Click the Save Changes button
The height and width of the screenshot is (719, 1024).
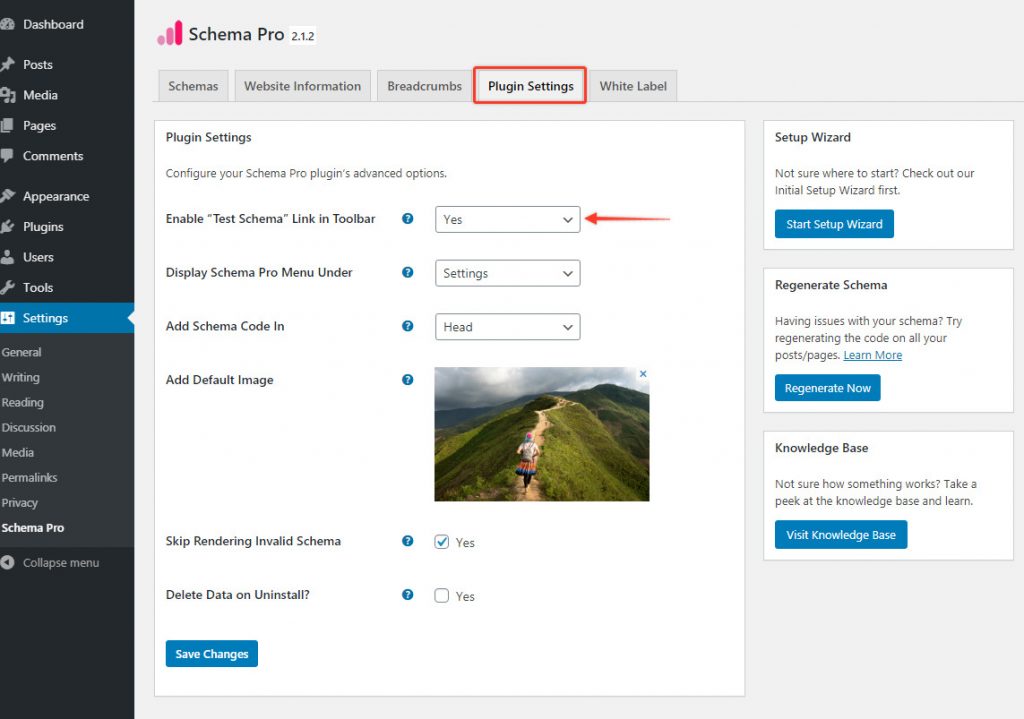[211, 654]
